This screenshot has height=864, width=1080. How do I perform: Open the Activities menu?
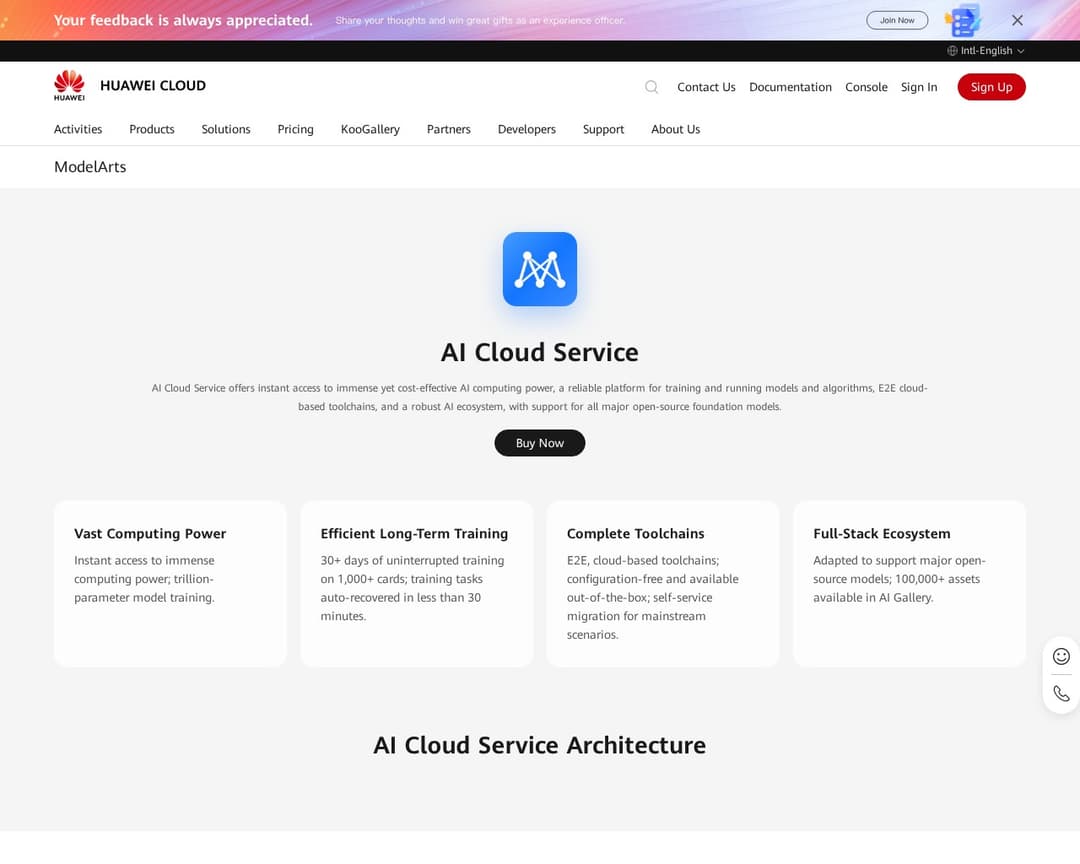pyautogui.click(x=78, y=130)
